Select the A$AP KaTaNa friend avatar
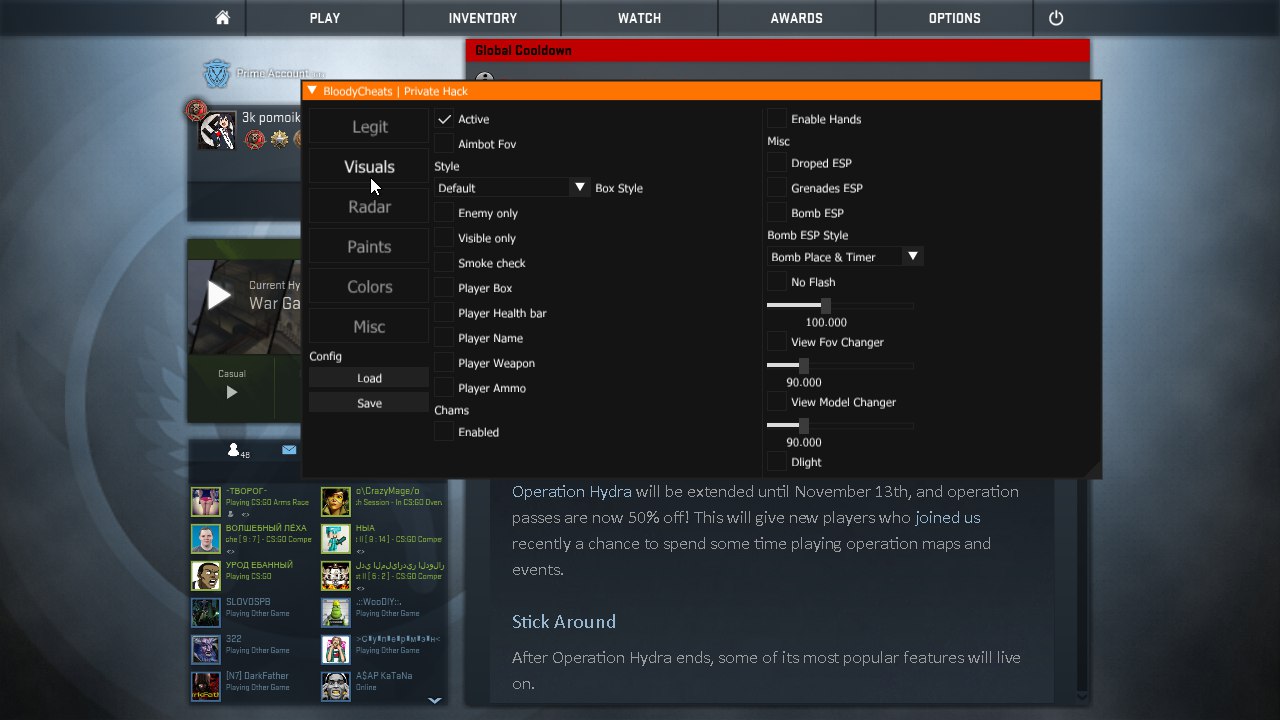The image size is (1280, 720). click(x=336, y=687)
